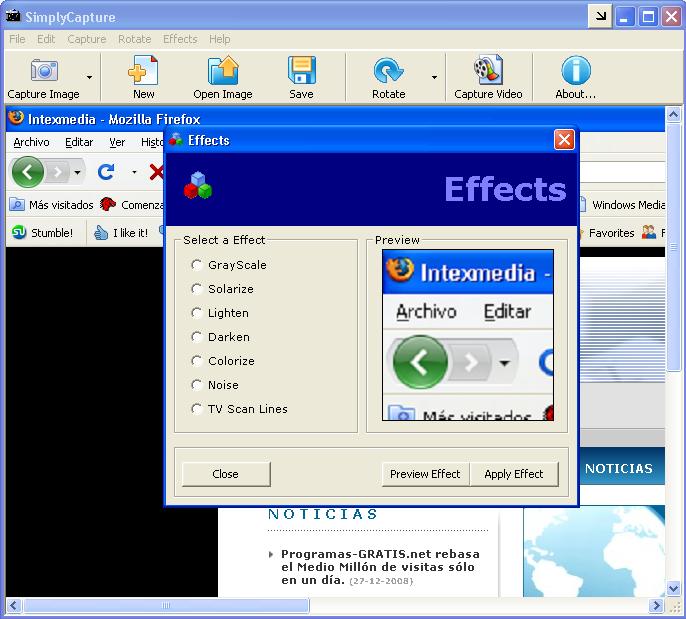Viewport: 686px width, 619px height.
Task: Click the Windows Media bookmark
Action: (x=623, y=205)
